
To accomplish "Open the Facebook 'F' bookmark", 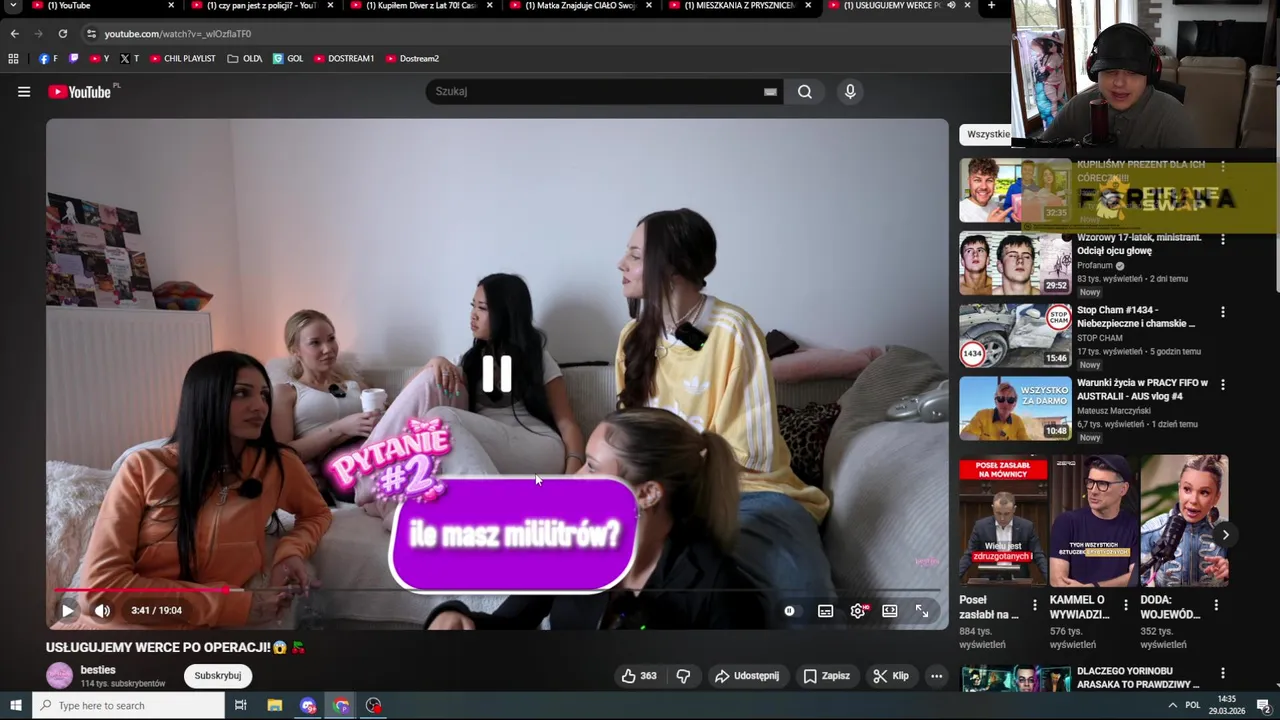I will 47,59.
